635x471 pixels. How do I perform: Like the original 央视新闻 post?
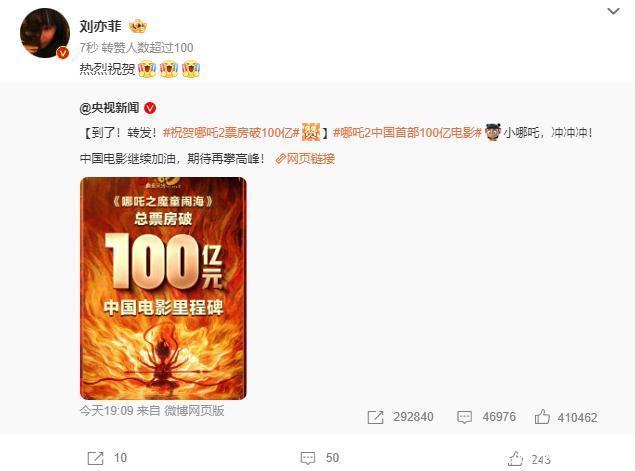[x=542, y=417]
